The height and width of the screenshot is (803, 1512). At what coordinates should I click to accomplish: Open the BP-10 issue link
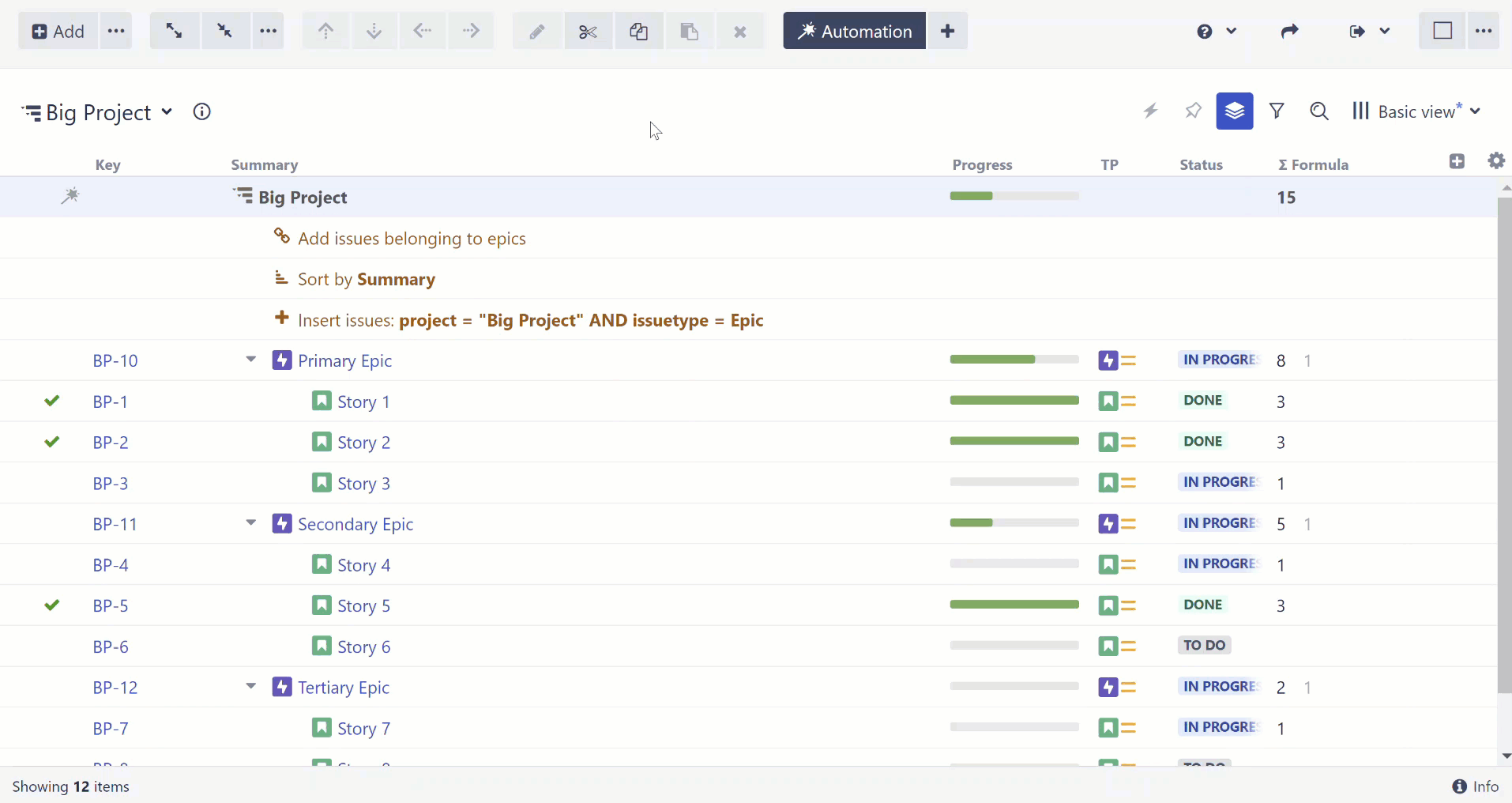point(115,361)
